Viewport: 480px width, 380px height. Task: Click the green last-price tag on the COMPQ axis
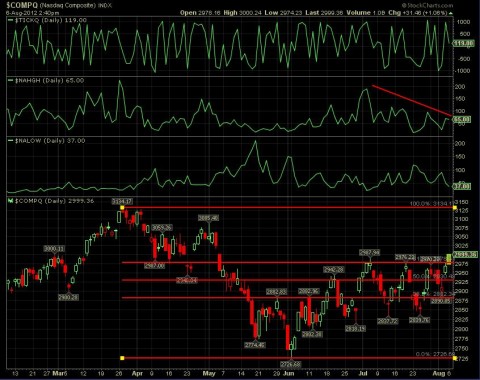click(466, 255)
